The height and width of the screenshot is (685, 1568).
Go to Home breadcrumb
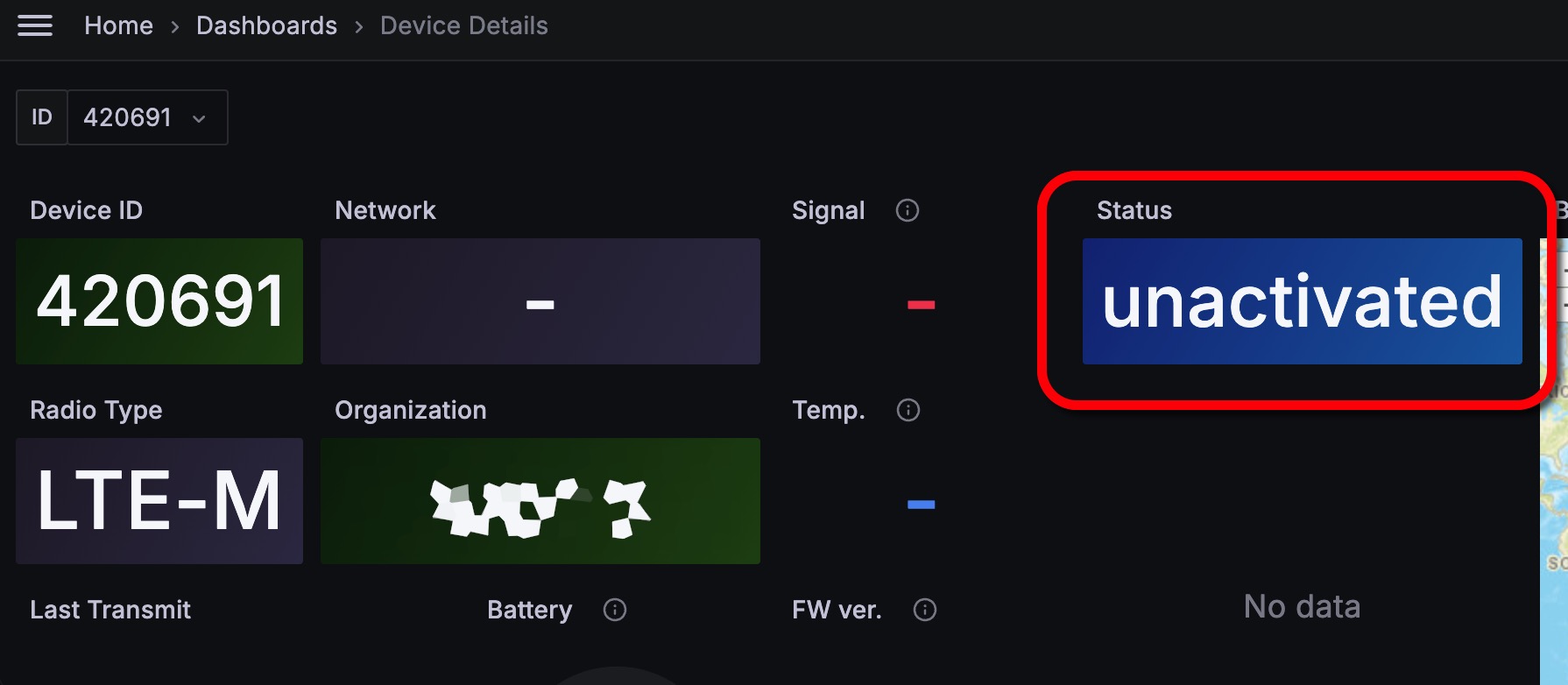[x=118, y=26]
